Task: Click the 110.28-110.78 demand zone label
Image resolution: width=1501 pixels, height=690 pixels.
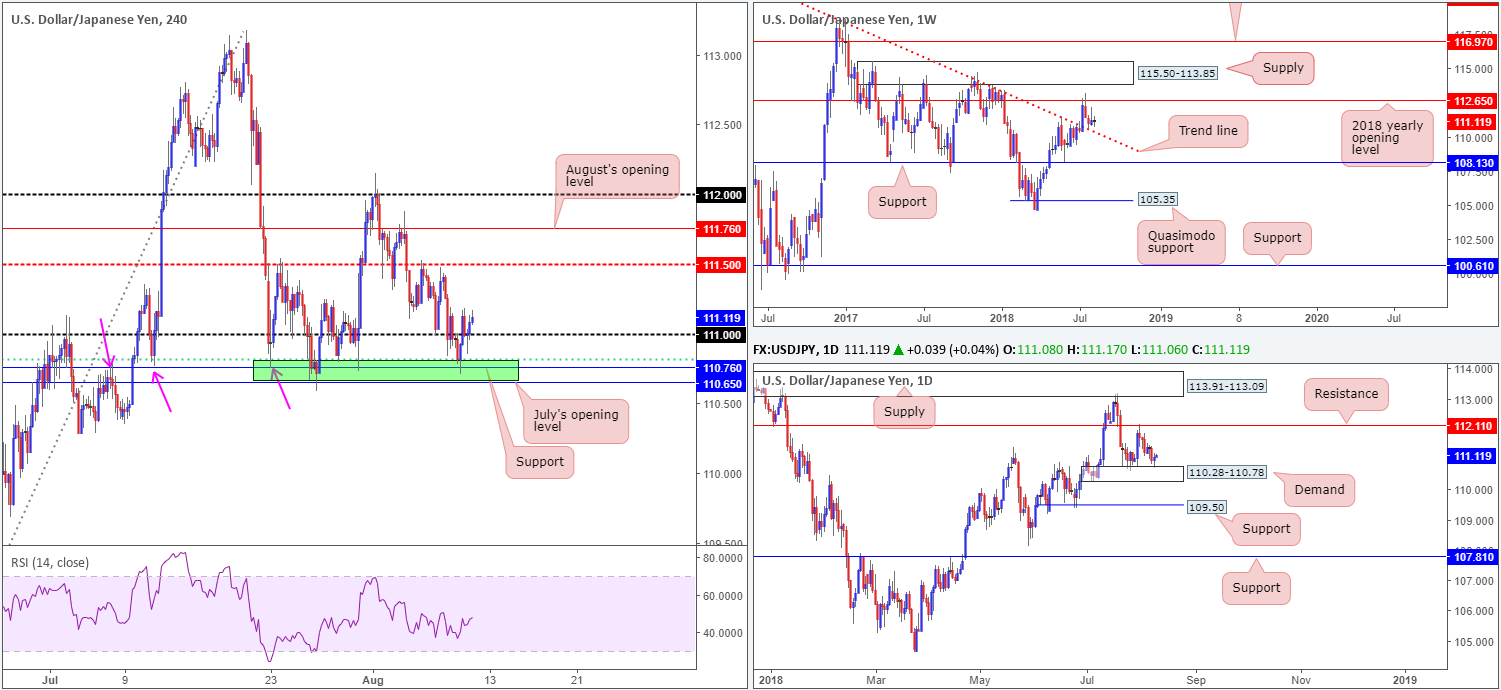Action: [1225, 471]
